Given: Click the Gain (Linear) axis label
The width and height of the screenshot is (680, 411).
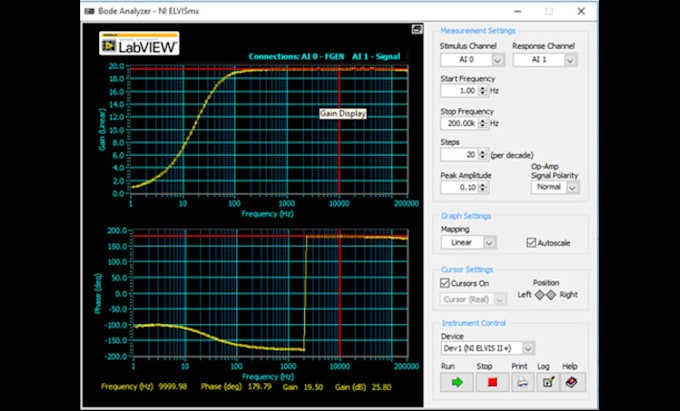Looking at the screenshot, I should tap(102, 129).
